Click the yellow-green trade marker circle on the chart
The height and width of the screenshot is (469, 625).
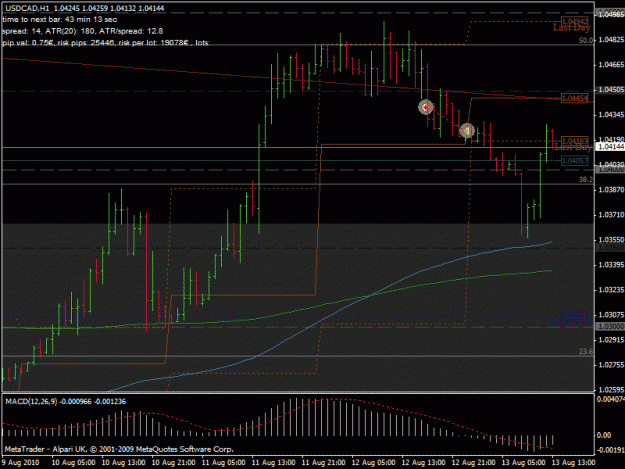tap(467, 131)
